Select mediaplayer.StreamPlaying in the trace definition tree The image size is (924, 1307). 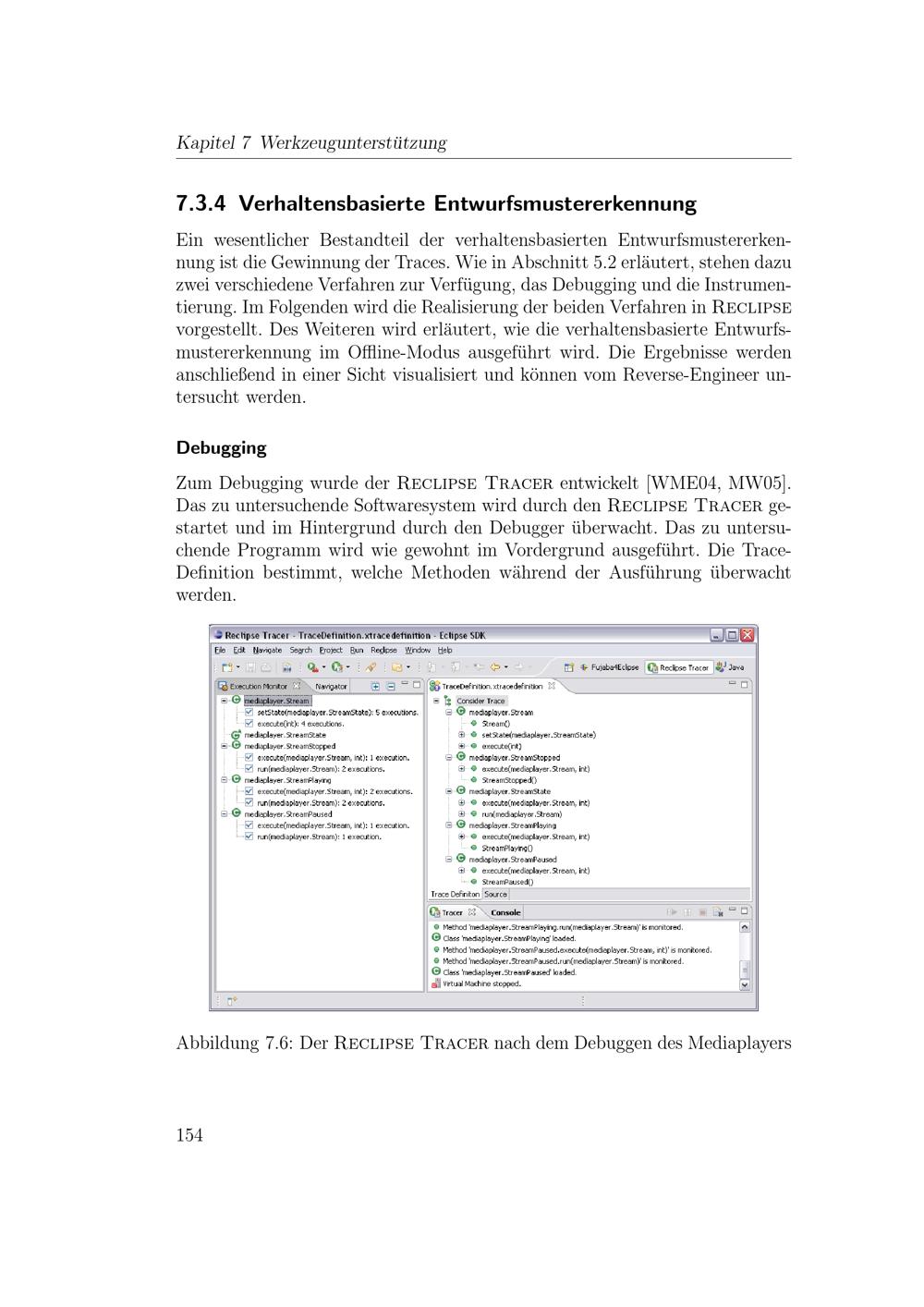(512, 825)
